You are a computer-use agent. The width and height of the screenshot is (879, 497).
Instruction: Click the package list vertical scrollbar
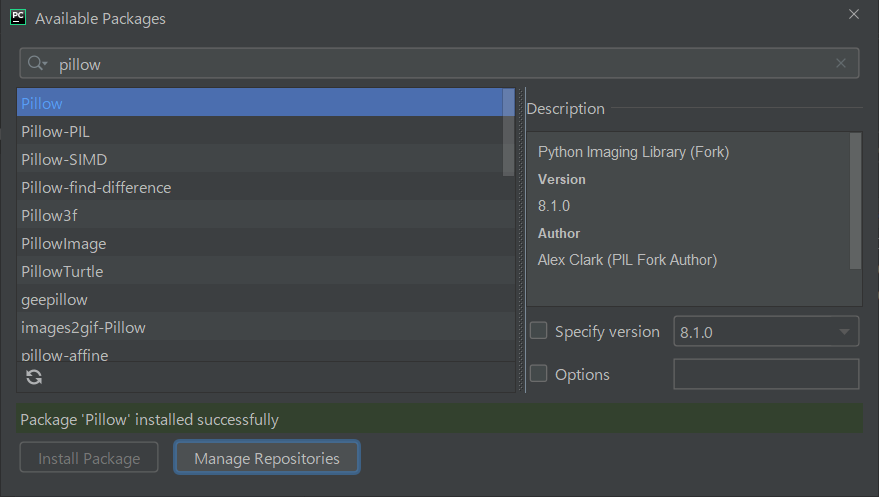click(509, 132)
